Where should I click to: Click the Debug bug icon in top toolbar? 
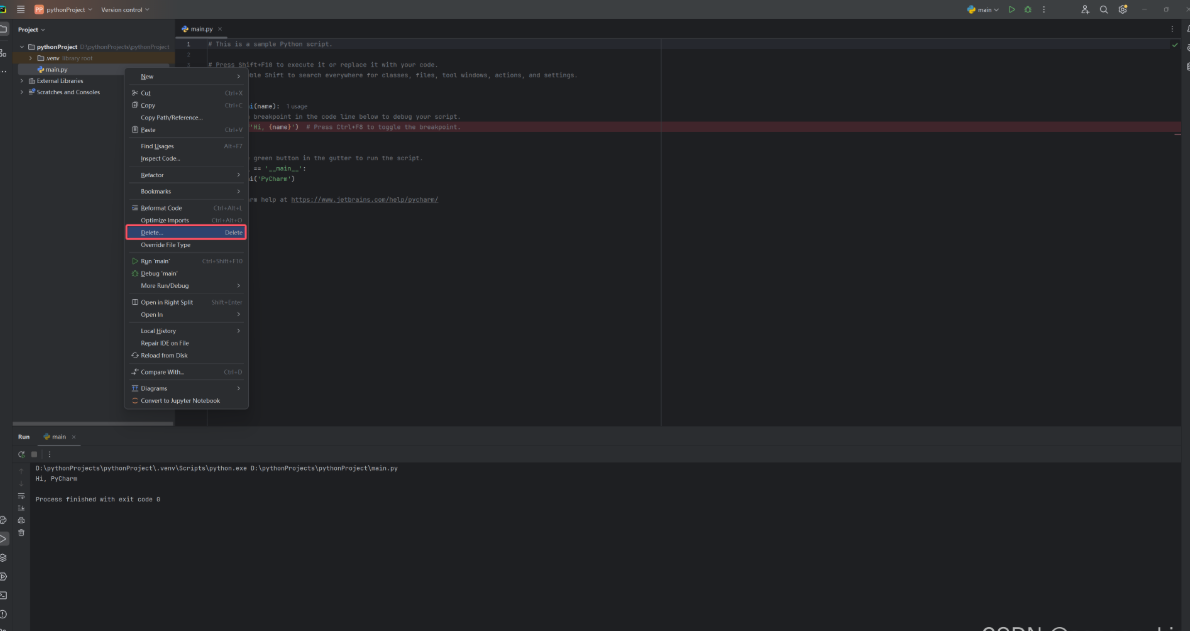(1027, 9)
